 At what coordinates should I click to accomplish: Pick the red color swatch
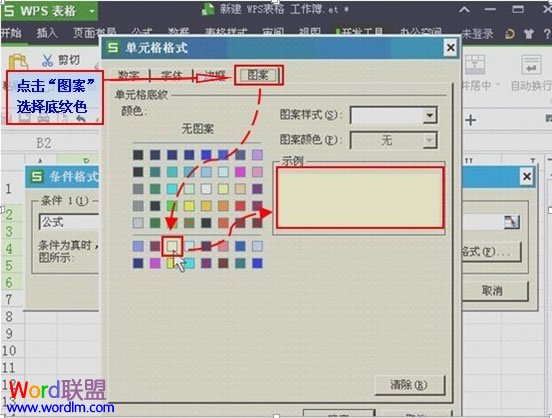pos(240,206)
